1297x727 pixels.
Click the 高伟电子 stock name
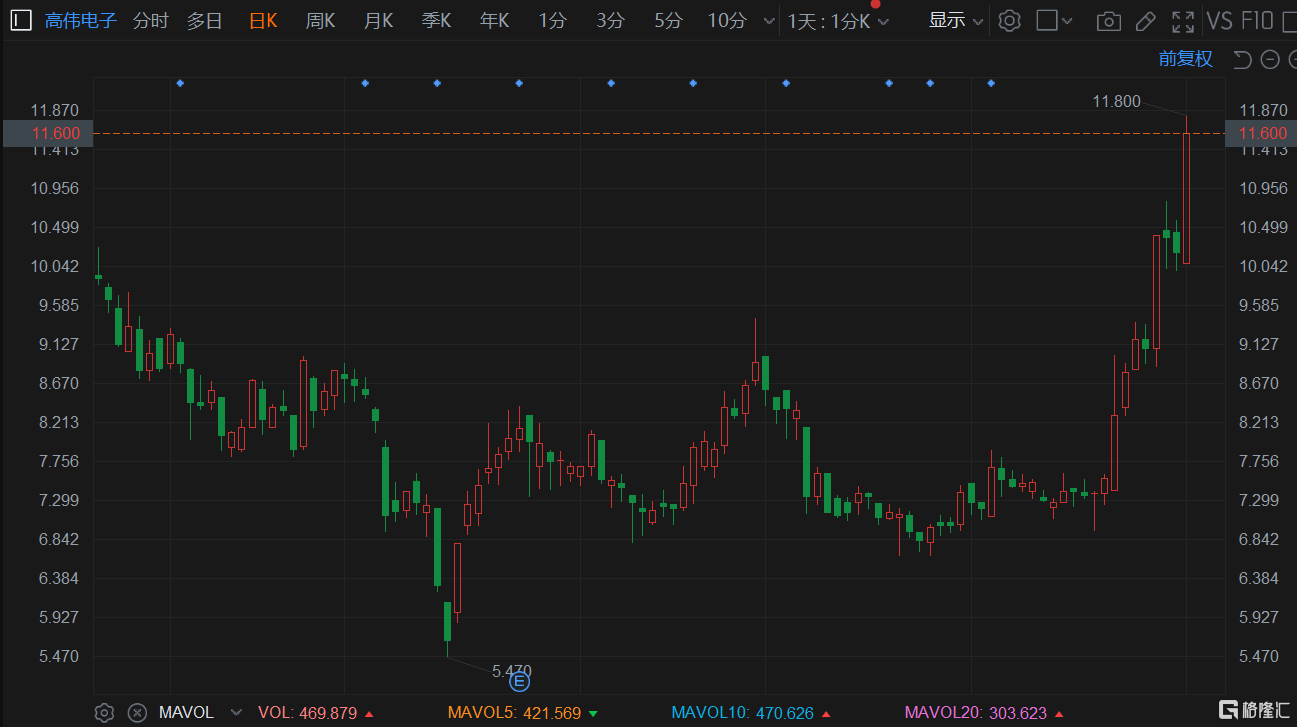click(81, 20)
